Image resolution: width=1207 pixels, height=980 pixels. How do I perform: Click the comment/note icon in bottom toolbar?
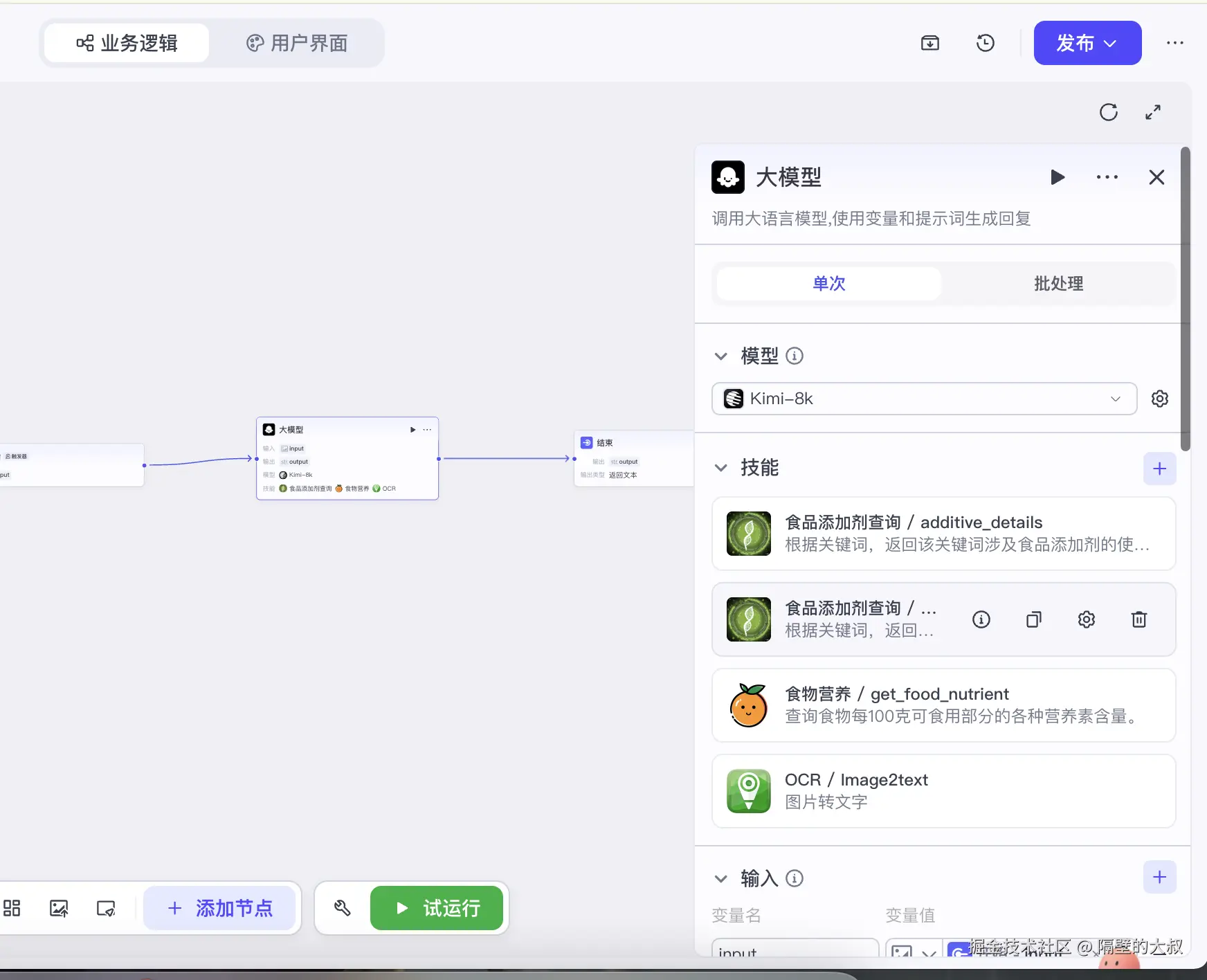point(106,908)
